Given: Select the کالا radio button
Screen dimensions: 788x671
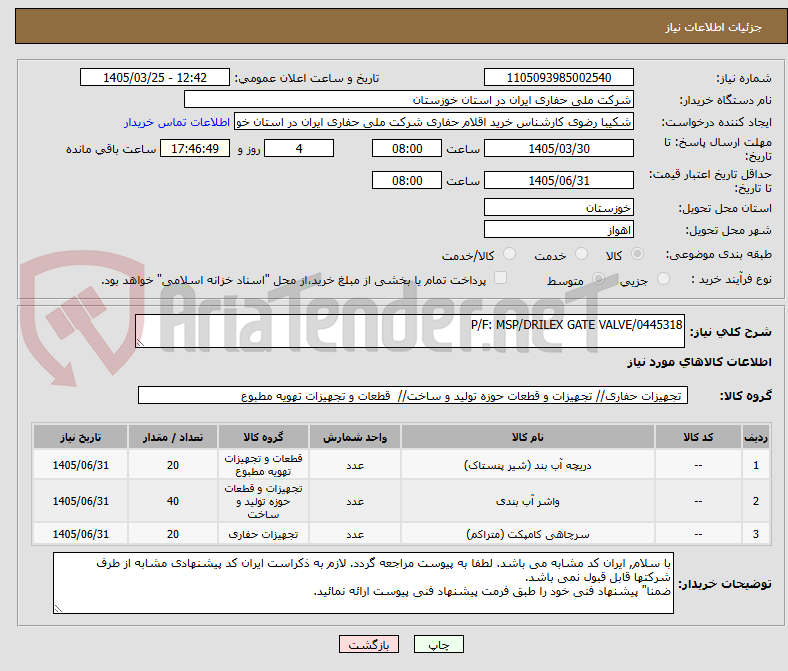Looking at the screenshot, I should coord(637,254).
